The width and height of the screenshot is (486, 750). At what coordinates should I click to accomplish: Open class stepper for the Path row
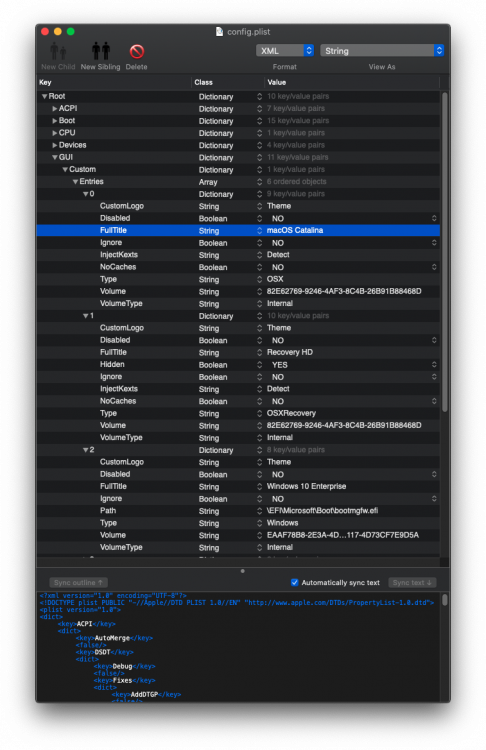click(259, 511)
